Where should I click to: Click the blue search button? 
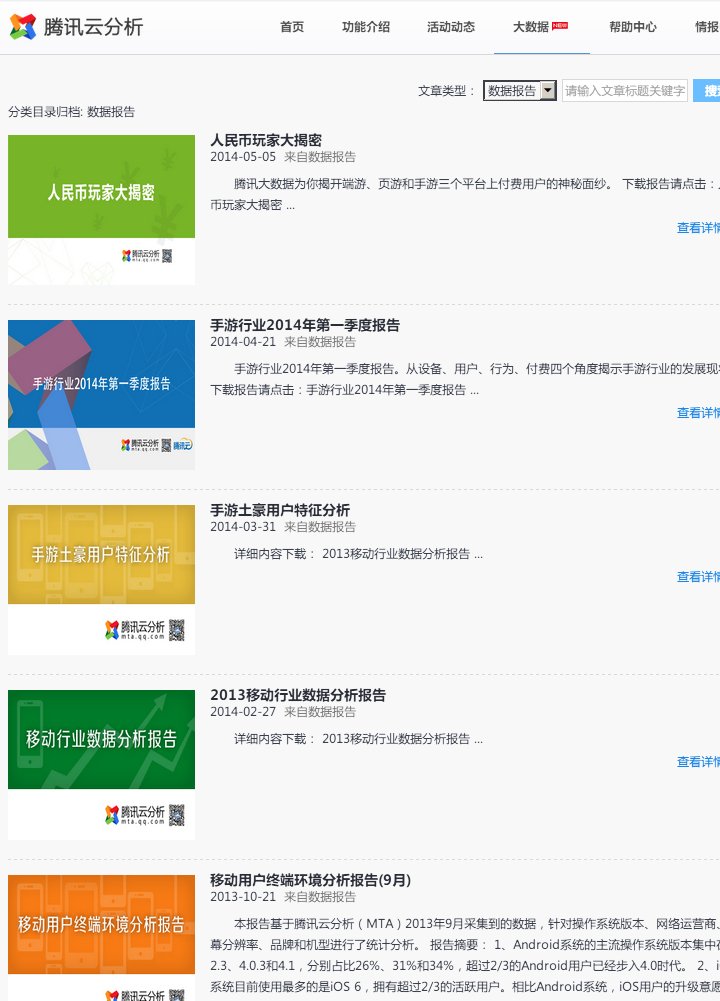click(707, 91)
